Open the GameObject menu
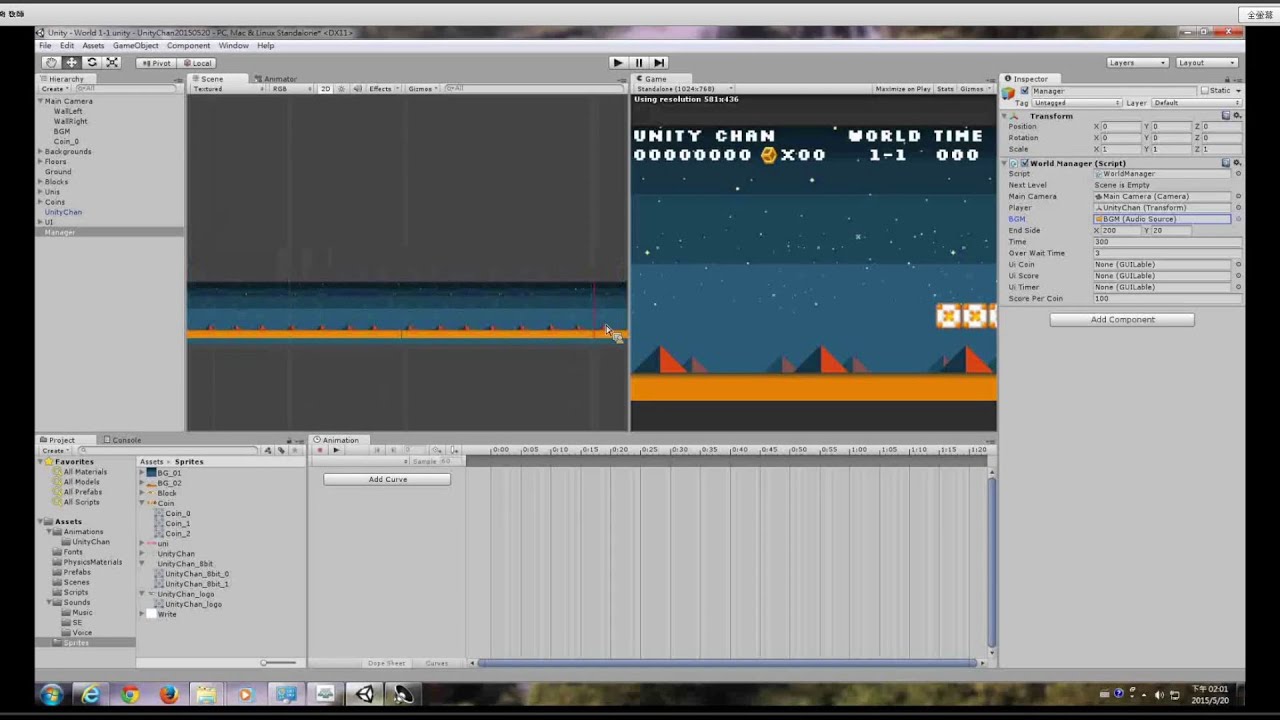This screenshot has width=1280, height=720. (x=135, y=46)
